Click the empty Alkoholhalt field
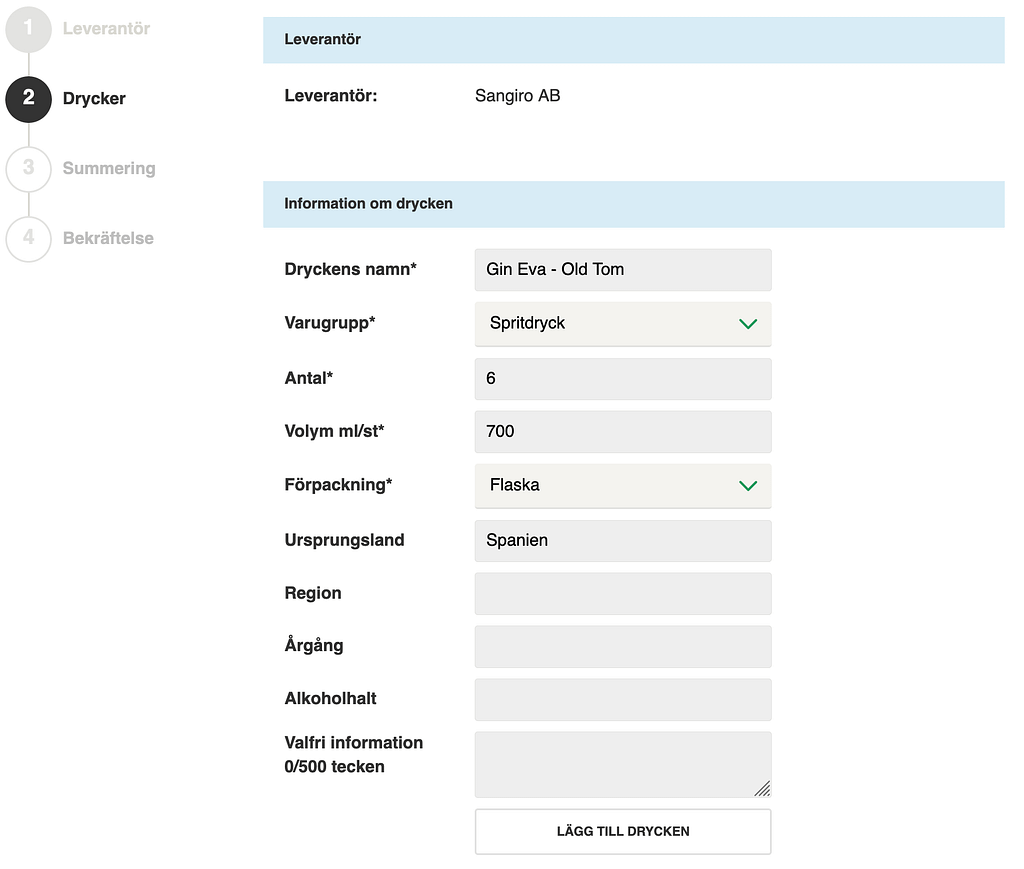 pos(622,699)
